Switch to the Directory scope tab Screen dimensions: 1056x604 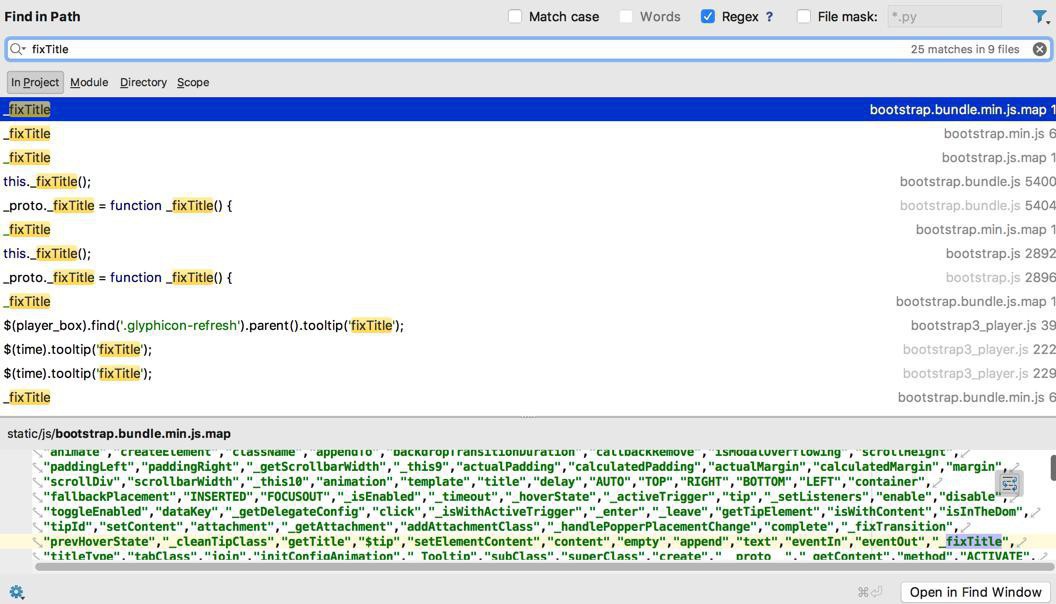[143, 82]
